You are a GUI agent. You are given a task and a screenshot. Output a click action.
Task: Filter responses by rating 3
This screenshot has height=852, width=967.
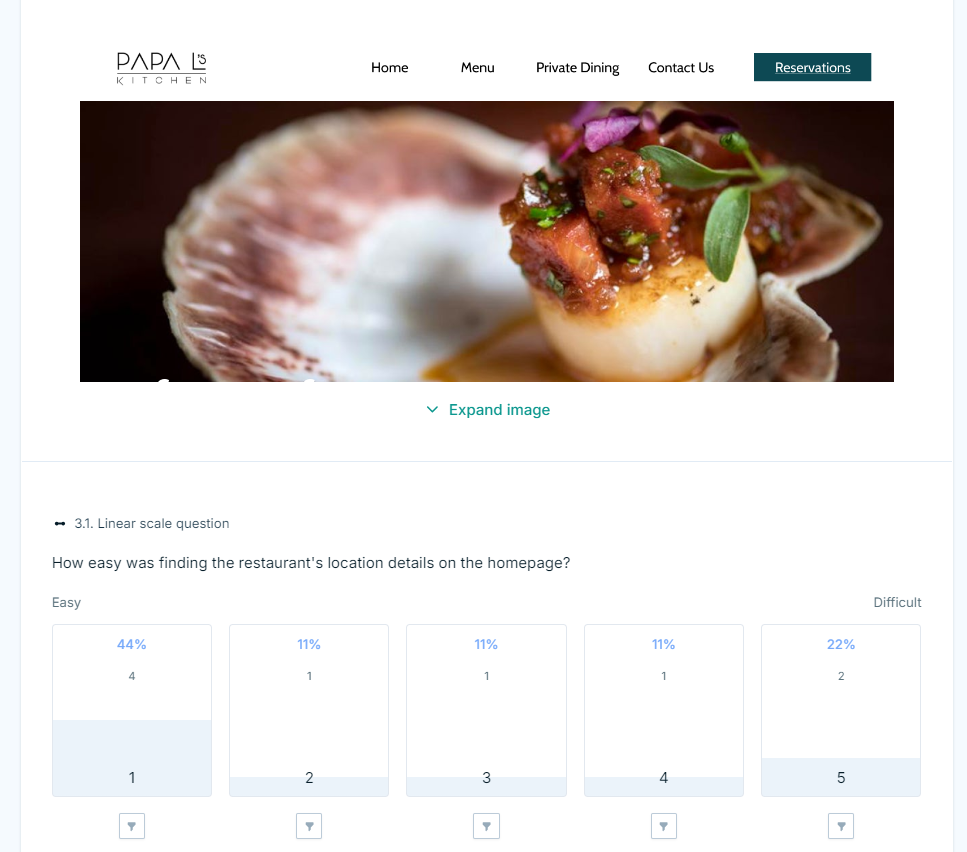click(x=487, y=826)
